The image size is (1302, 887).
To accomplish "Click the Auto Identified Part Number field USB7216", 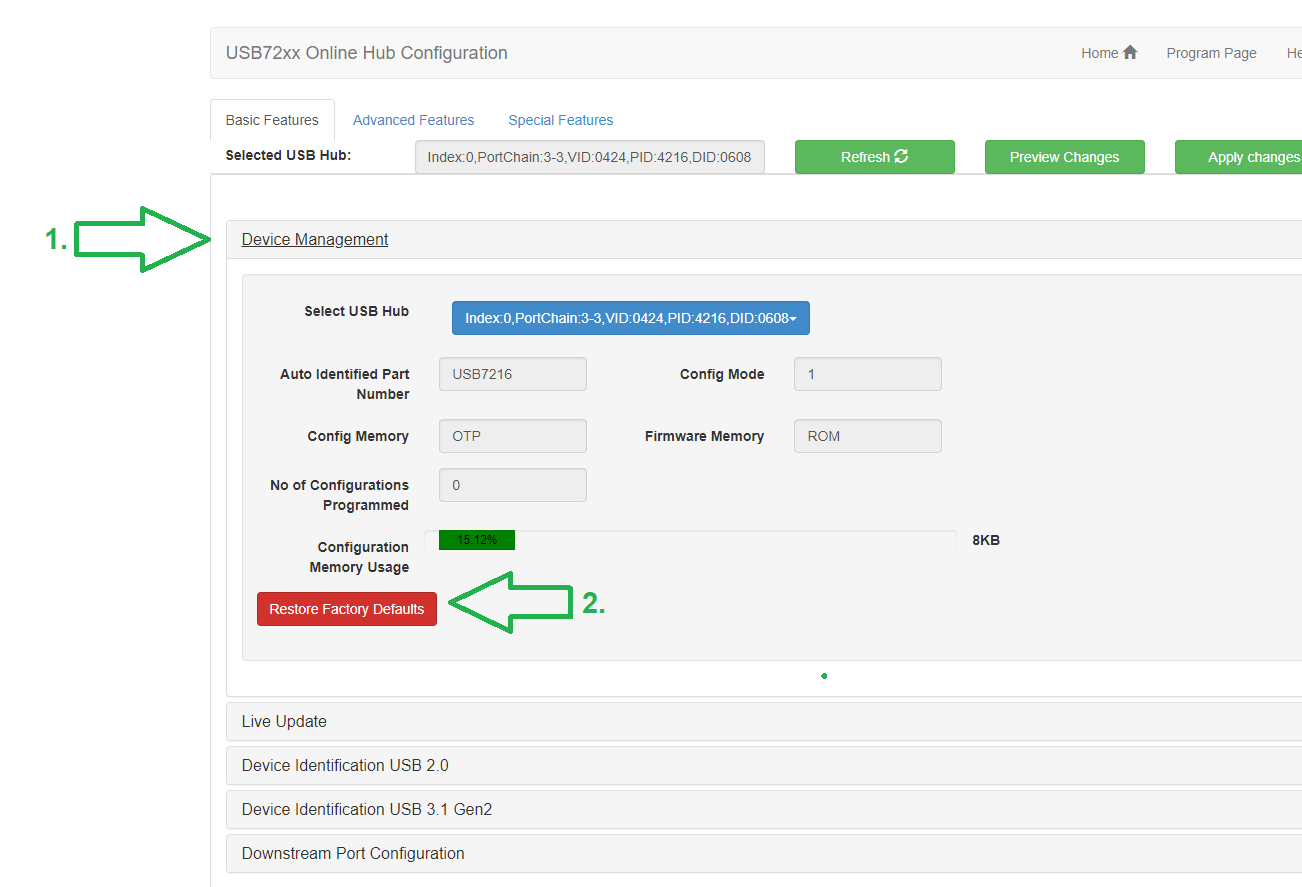I will 513,374.
